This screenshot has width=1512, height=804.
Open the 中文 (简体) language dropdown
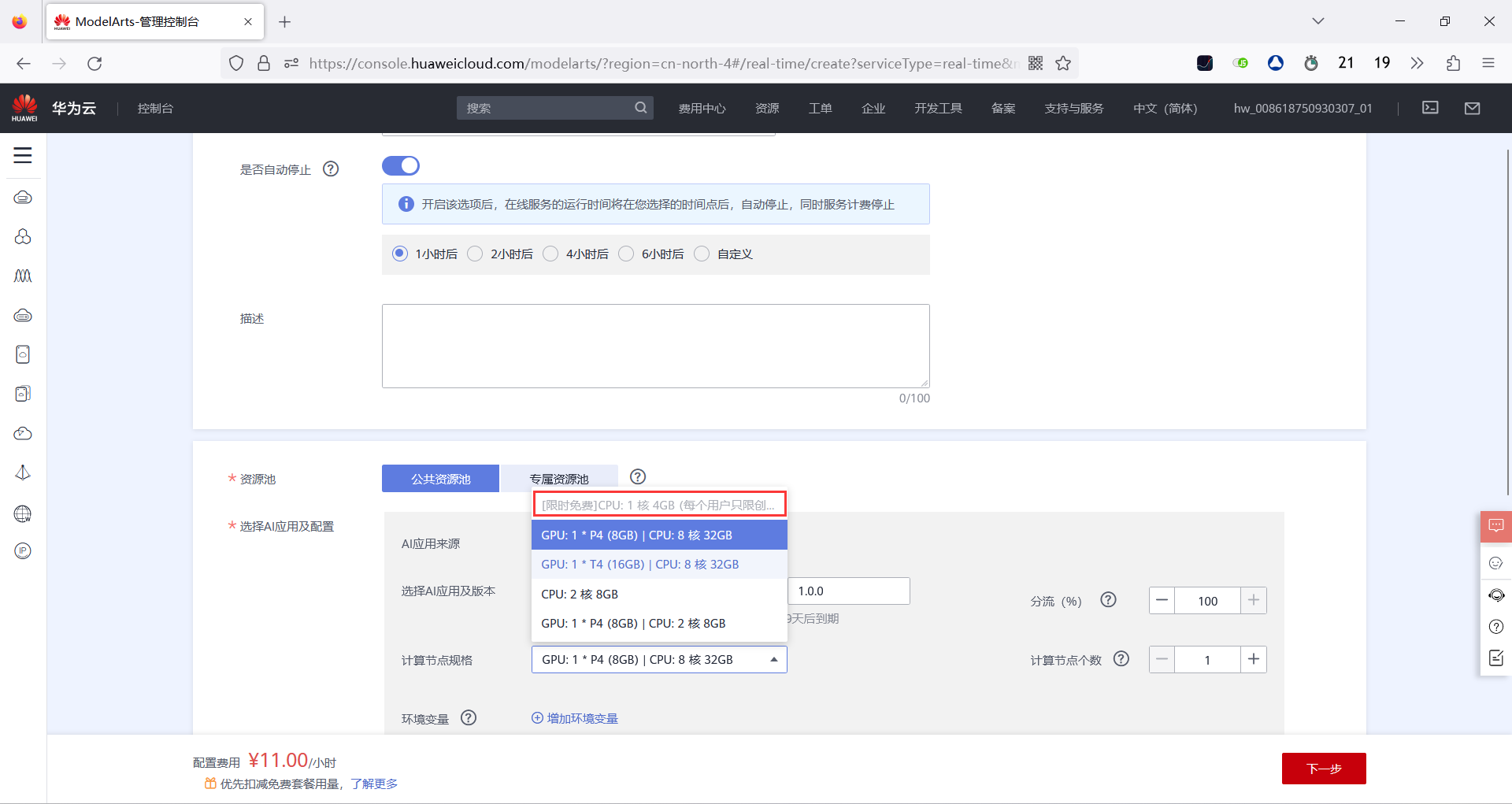point(1165,109)
